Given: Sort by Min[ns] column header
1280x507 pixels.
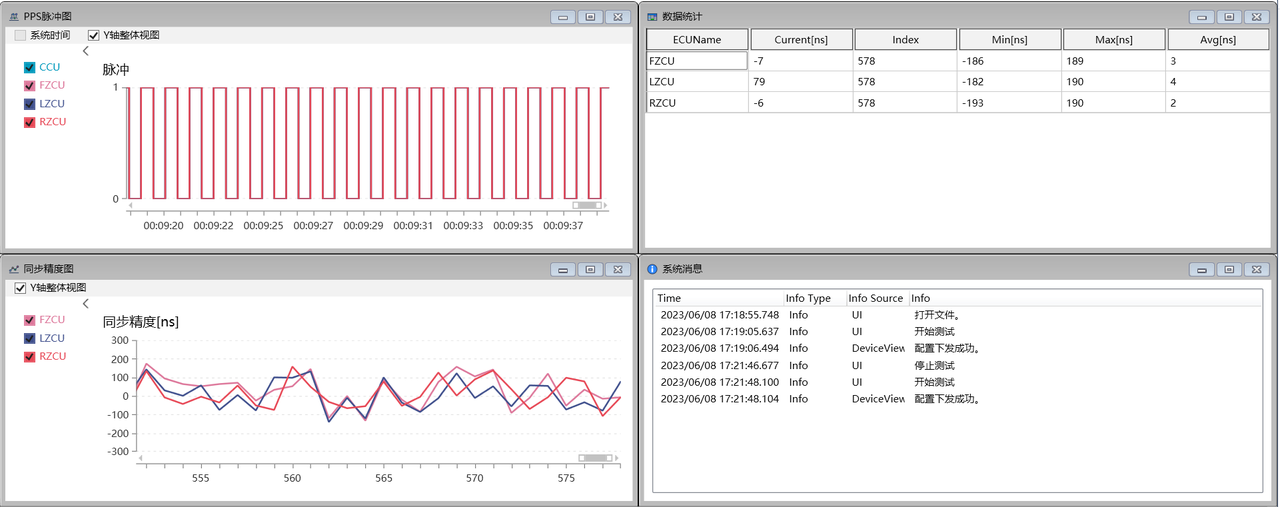Looking at the screenshot, I should 1010,39.
